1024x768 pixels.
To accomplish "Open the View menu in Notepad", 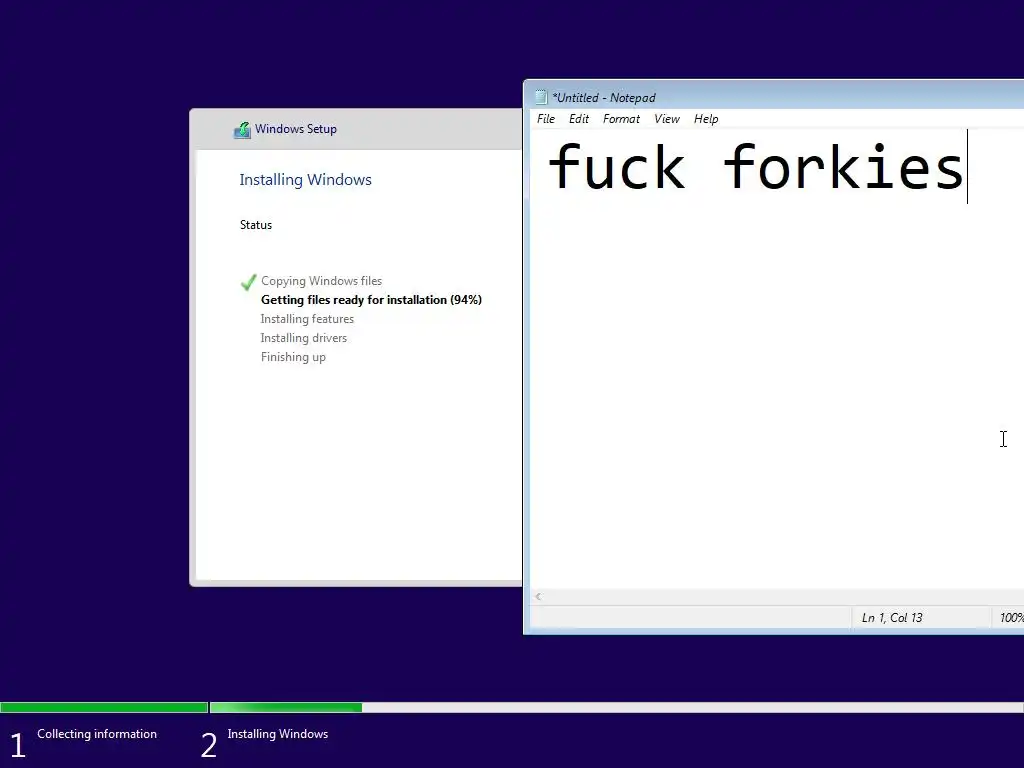I will pos(667,119).
